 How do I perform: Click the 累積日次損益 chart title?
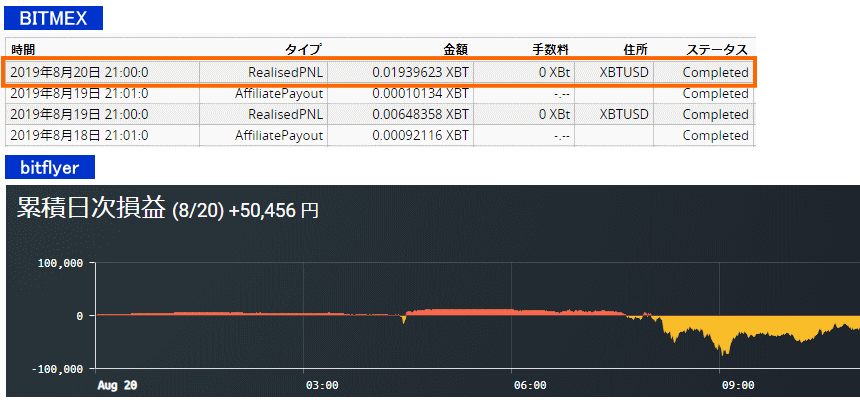[91, 208]
